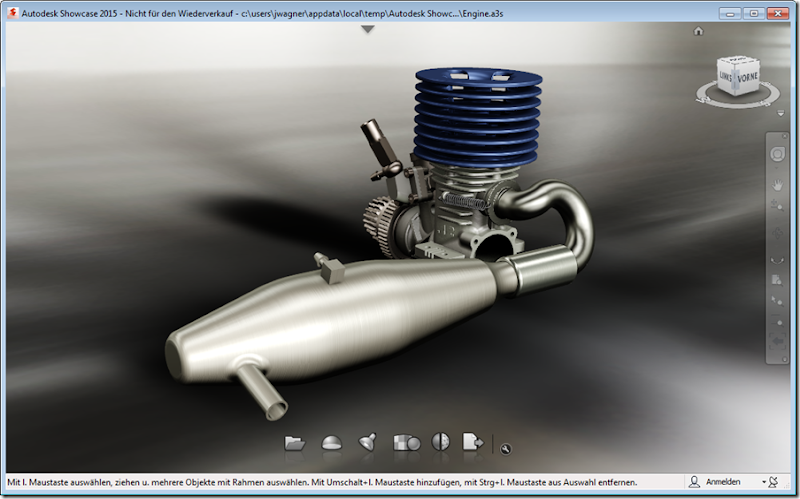The width and height of the screenshot is (800, 499).
Task: Click the VORNE face of the ViewCube
Action: pos(747,78)
